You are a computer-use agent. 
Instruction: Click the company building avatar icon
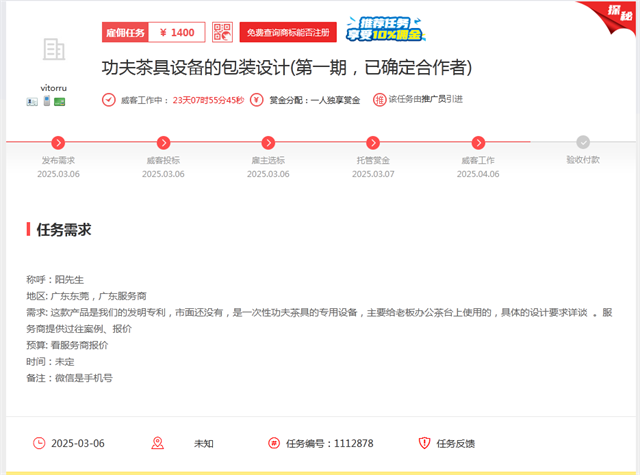pyautogui.click(x=54, y=49)
